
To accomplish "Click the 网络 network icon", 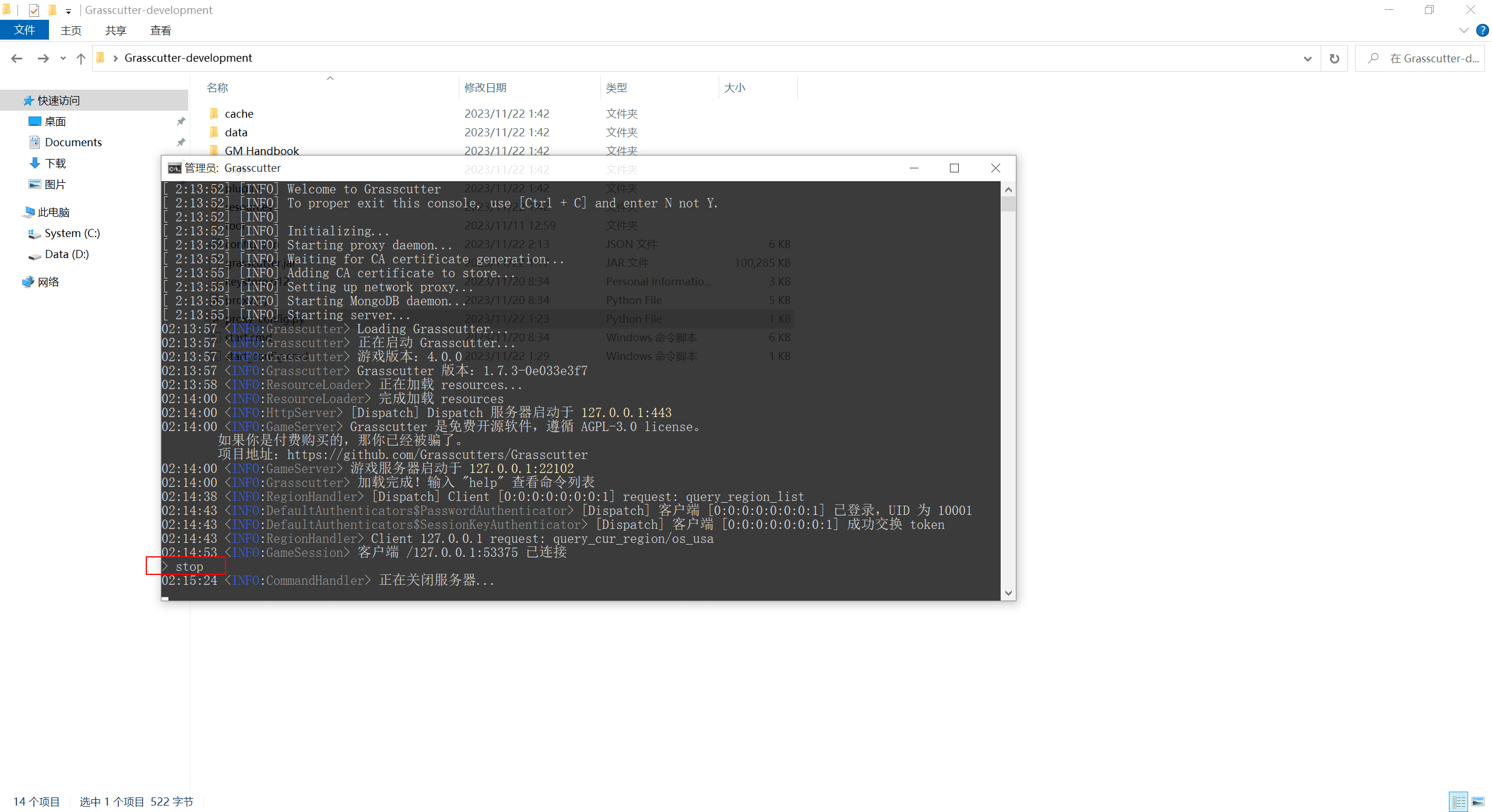I will click(x=28, y=282).
